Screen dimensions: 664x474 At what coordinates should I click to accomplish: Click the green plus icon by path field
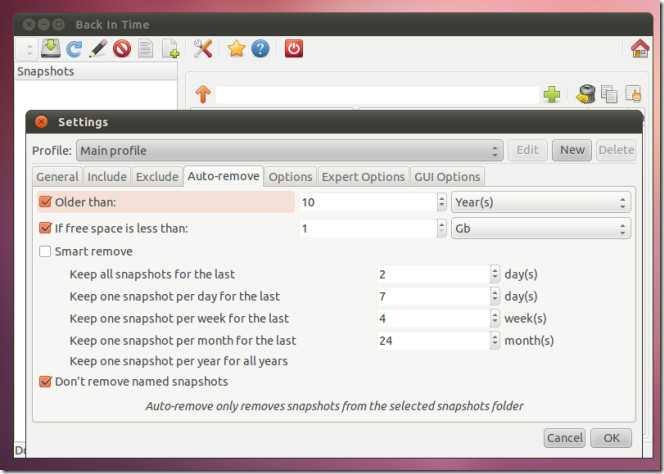point(551,94)
